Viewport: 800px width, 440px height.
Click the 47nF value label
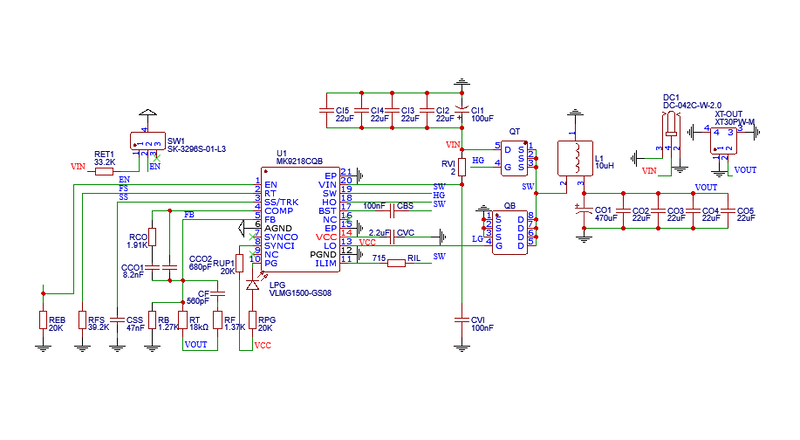pos(135,328)
